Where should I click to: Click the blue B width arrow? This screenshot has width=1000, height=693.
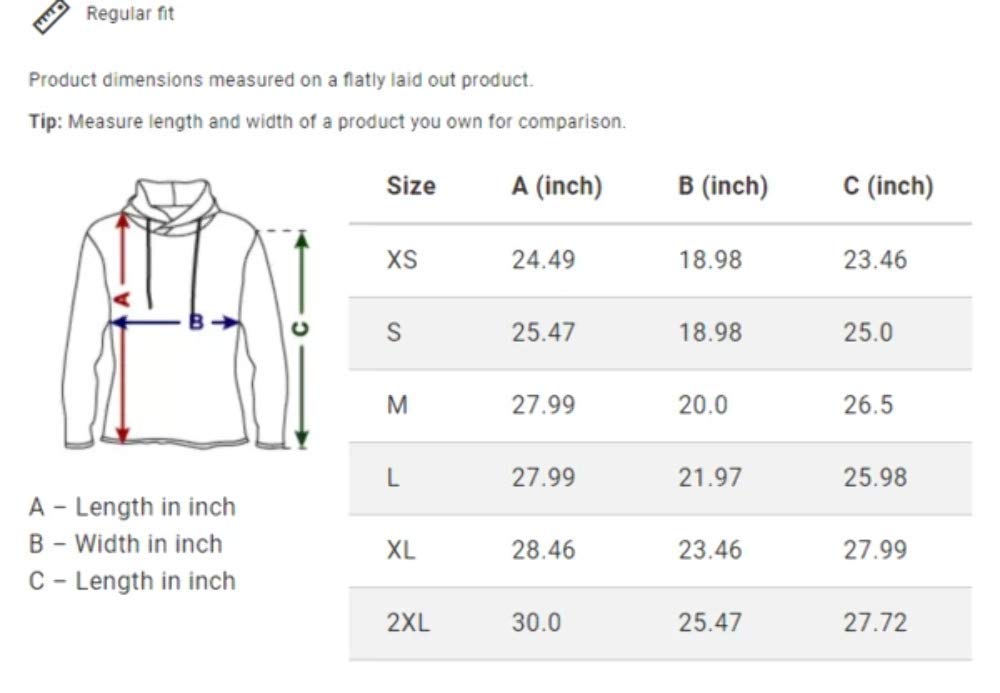[175, 322]
